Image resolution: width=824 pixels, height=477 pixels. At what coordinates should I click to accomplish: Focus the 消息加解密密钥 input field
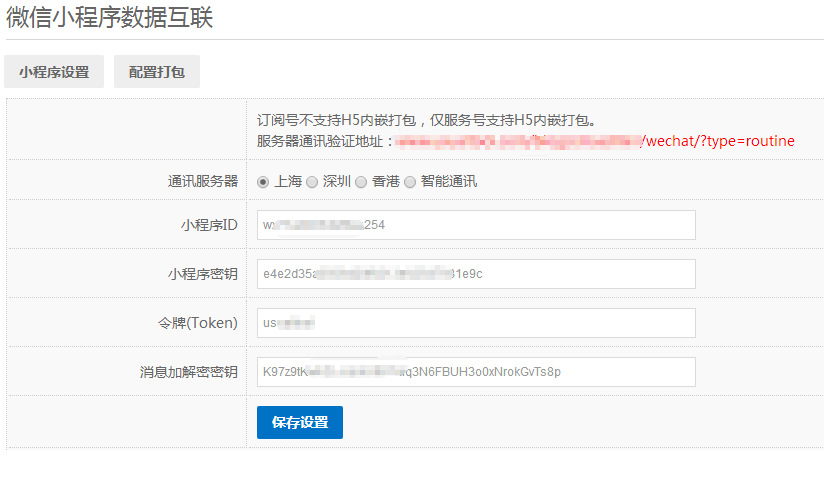pyautogui.click(x=476, y=372)
